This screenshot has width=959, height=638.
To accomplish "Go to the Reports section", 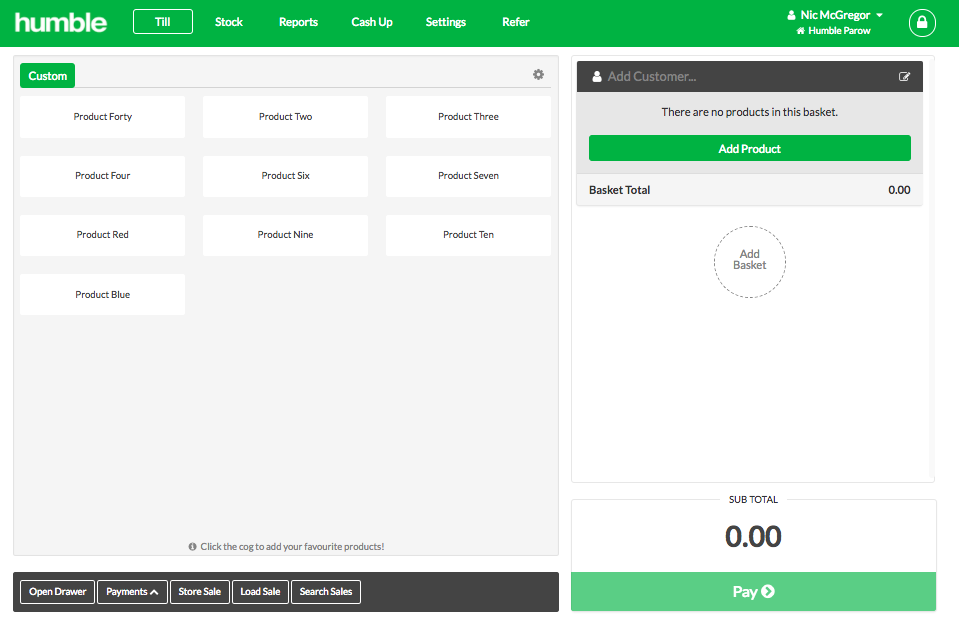I will [x=298, y=22].
